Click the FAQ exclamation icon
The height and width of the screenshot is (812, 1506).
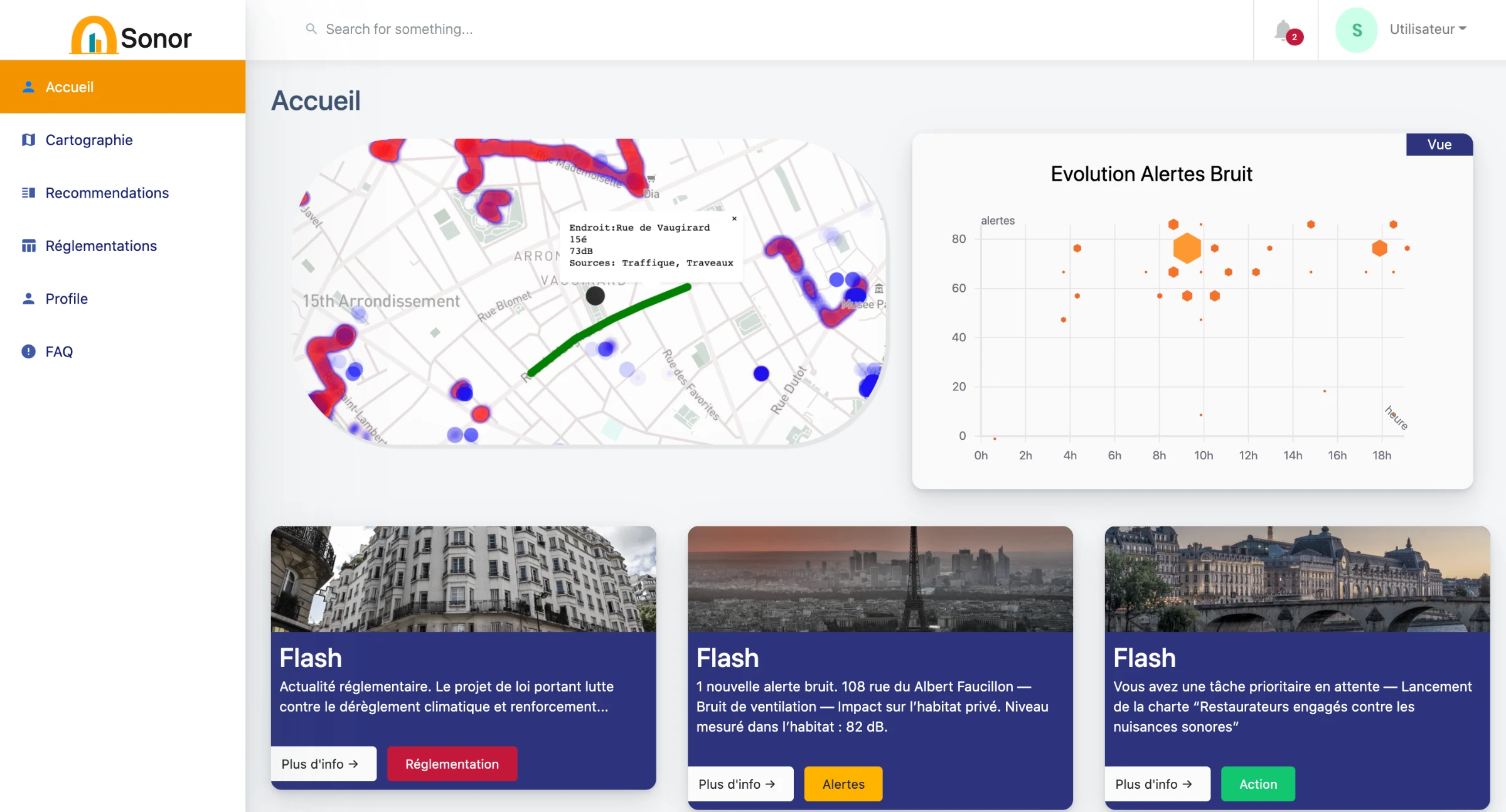(x=28, y=351)
